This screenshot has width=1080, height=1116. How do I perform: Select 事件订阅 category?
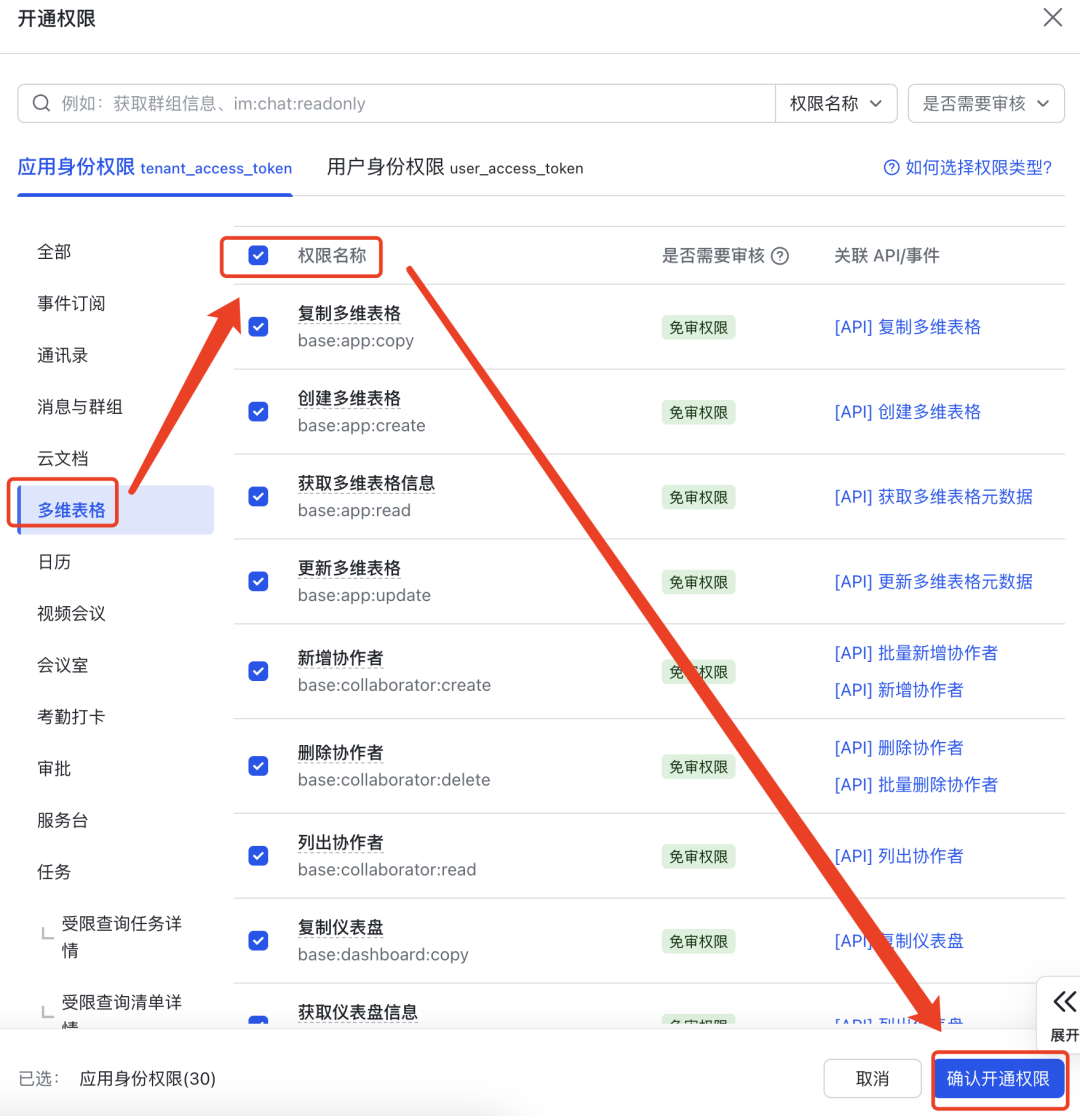[71, 304]
